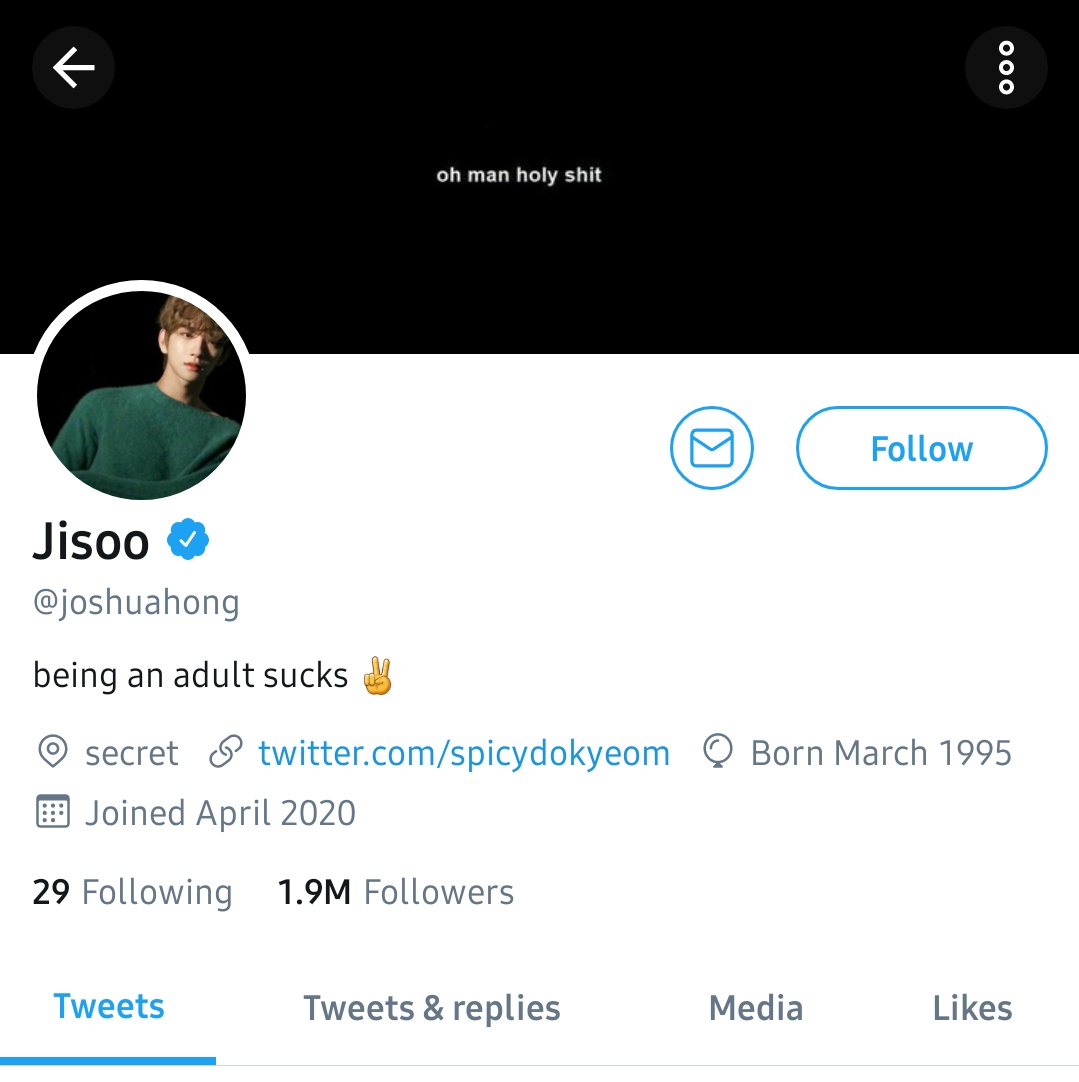The image size is (1079, 1082).
Task: Open the profile picture
Action: (141, 395)
